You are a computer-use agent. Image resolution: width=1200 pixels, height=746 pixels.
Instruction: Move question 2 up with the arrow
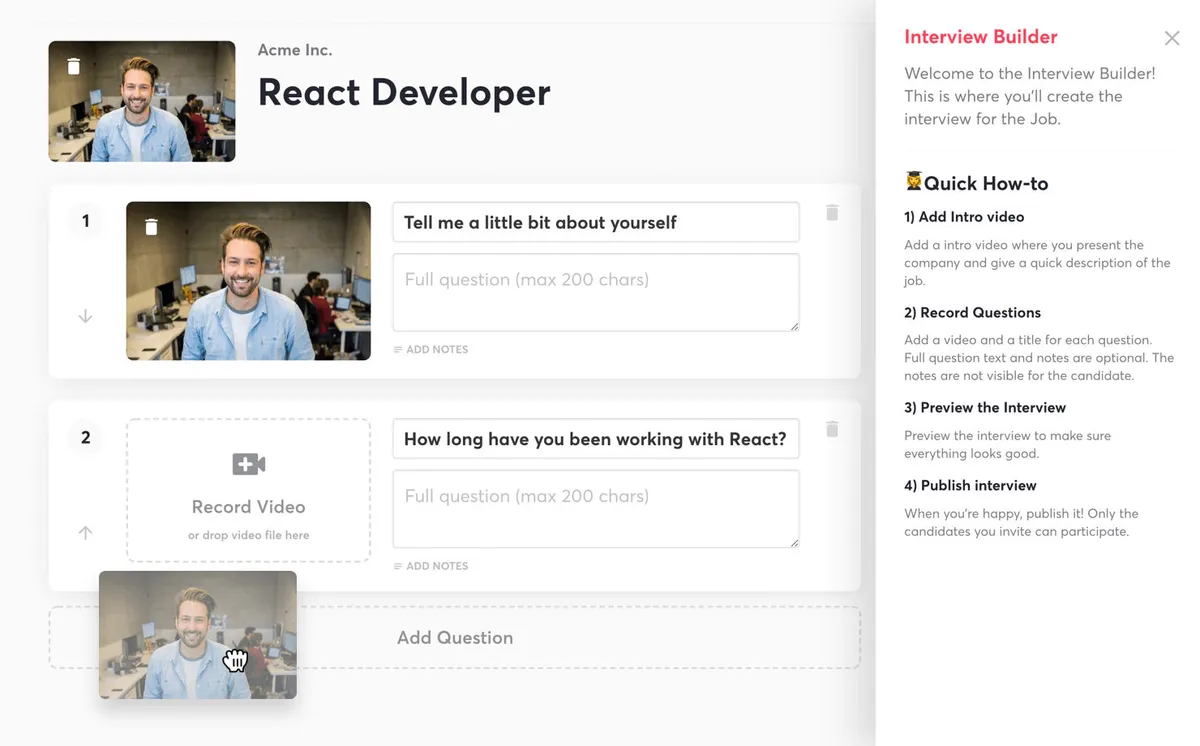85,533
